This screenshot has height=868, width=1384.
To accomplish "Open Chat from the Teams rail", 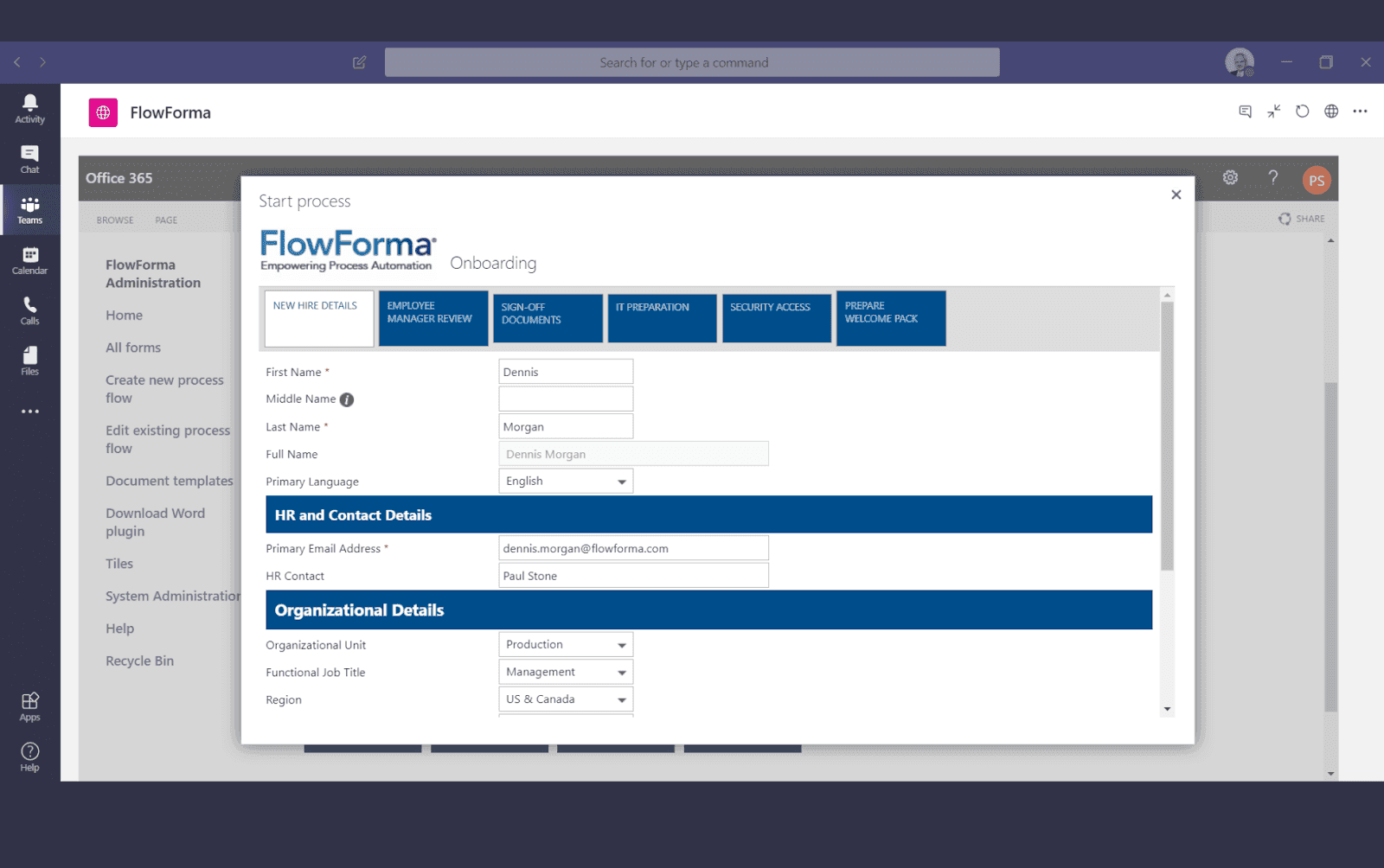I will pyautogui.click(x=29, y=159).
